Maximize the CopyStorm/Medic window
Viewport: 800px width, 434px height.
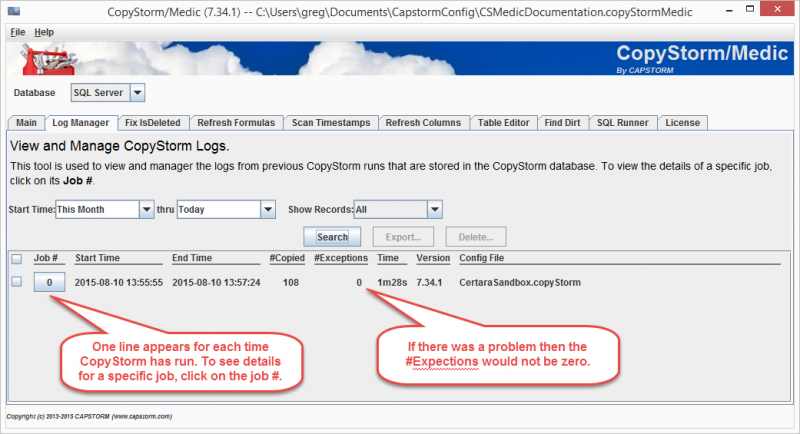[x=750, y=9]
